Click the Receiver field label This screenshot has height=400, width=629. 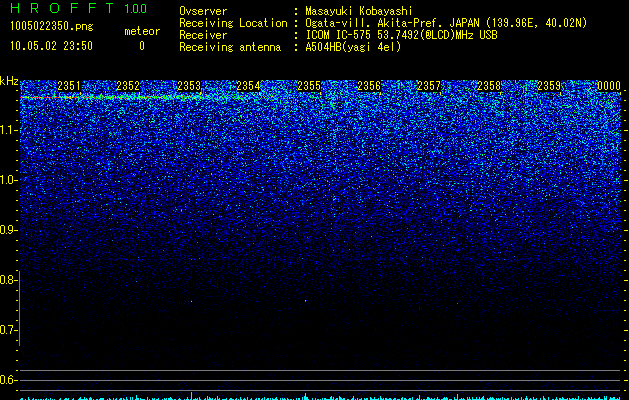[203, 35]
